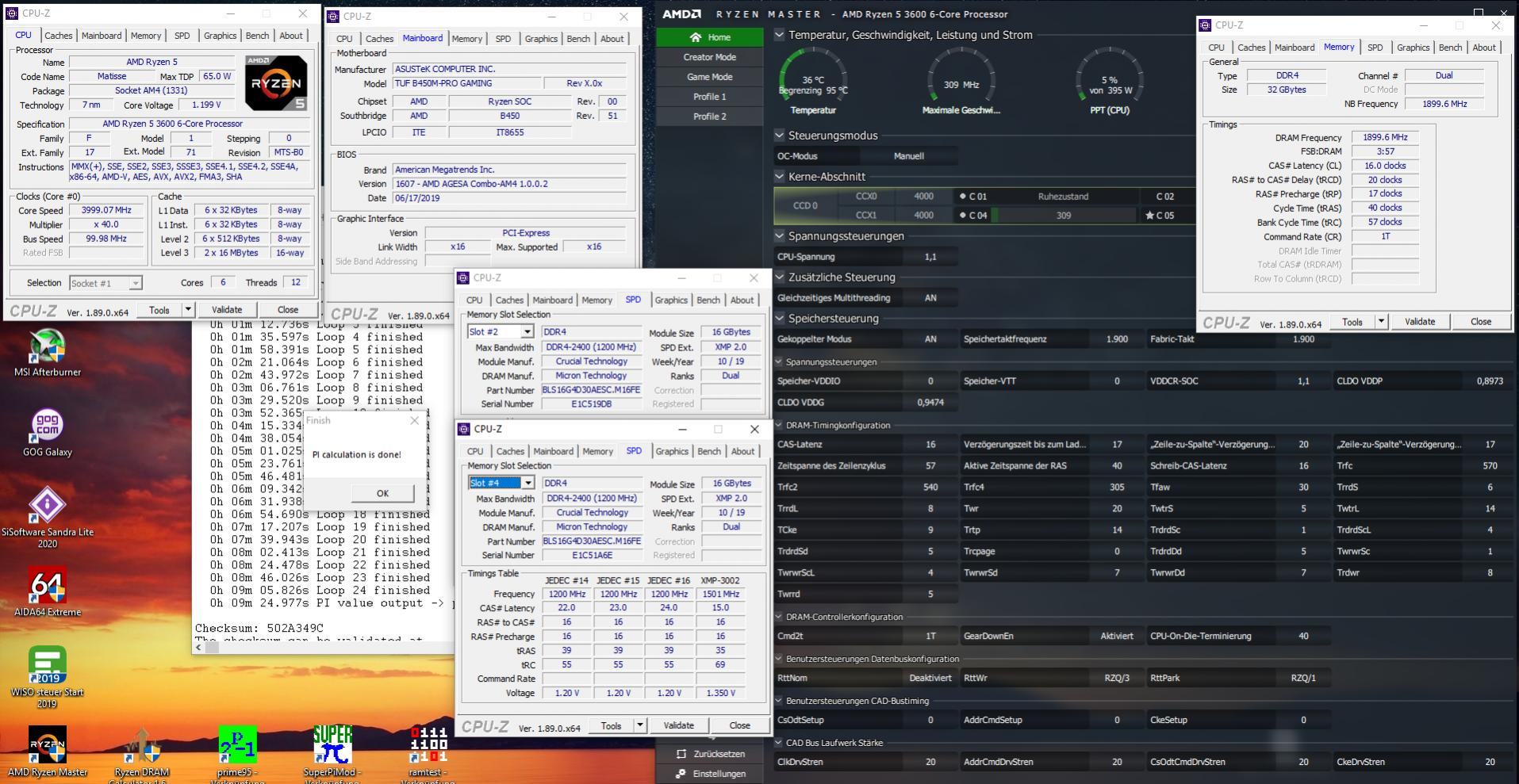
Task: Click the Einstellungen settings icon in Ryzen Master
Action: click(x=681, y=774)
